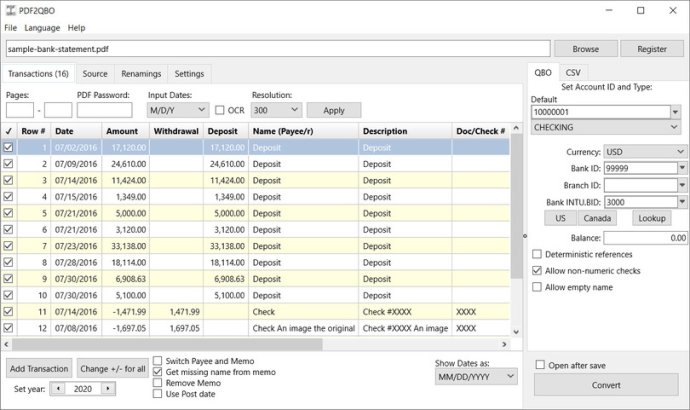Image resolution: width=690 pixels, height=410 pixels.
Task: Open the Currency USD dropdown
Action: point(645,152)
